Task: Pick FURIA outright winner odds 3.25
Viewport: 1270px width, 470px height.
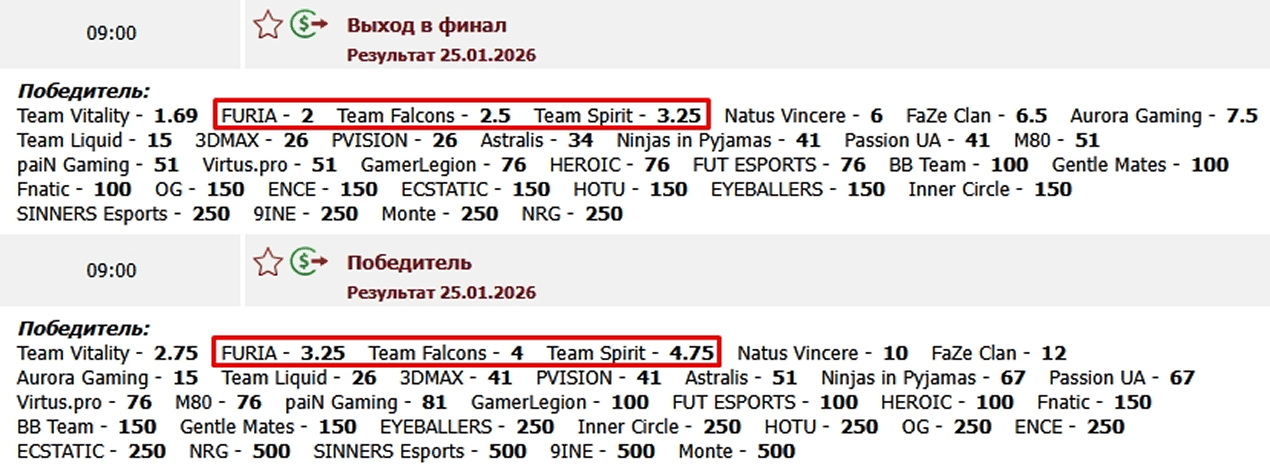Action: tap(323, 353)
